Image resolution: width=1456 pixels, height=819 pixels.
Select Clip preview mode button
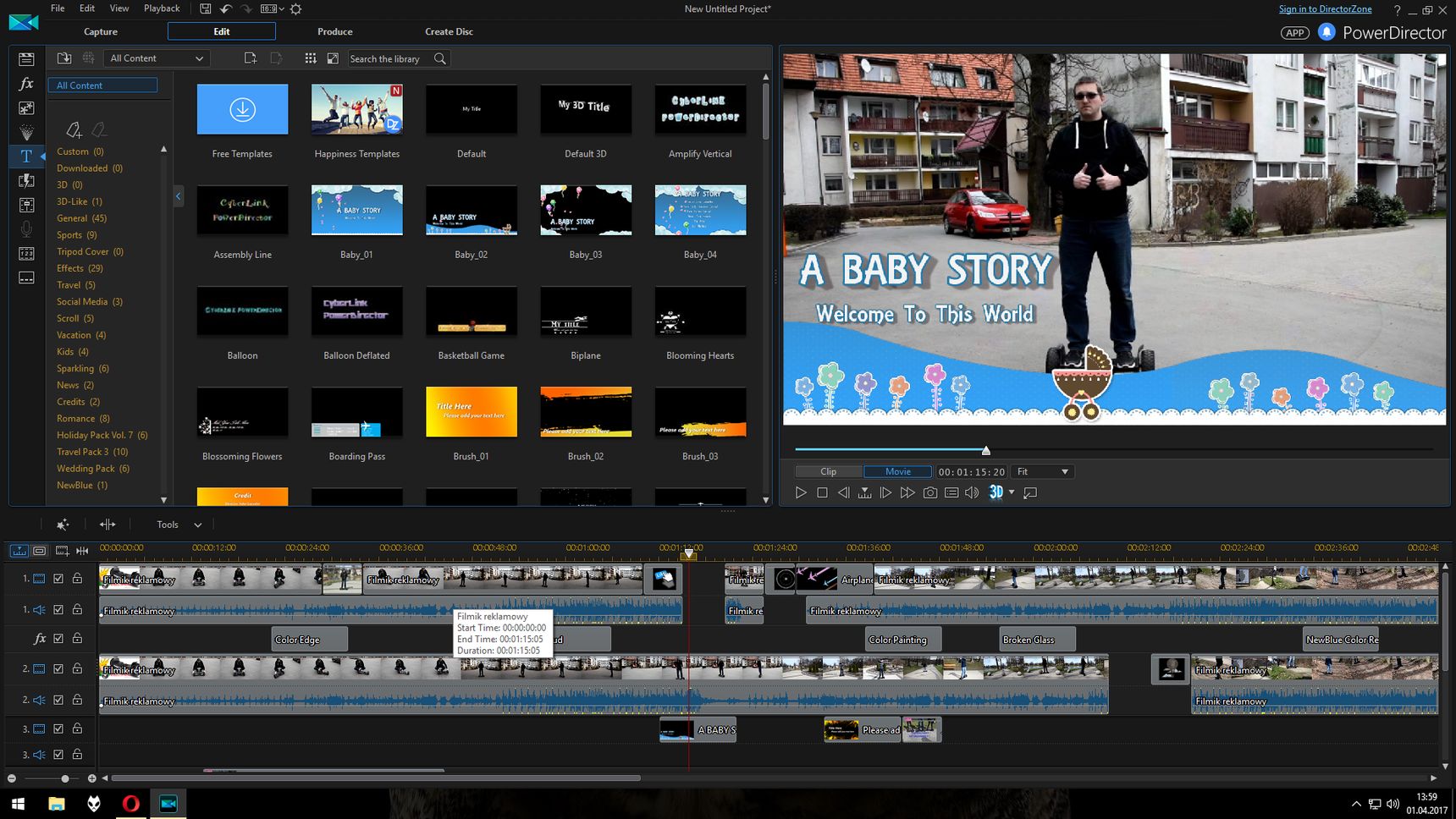829,471
